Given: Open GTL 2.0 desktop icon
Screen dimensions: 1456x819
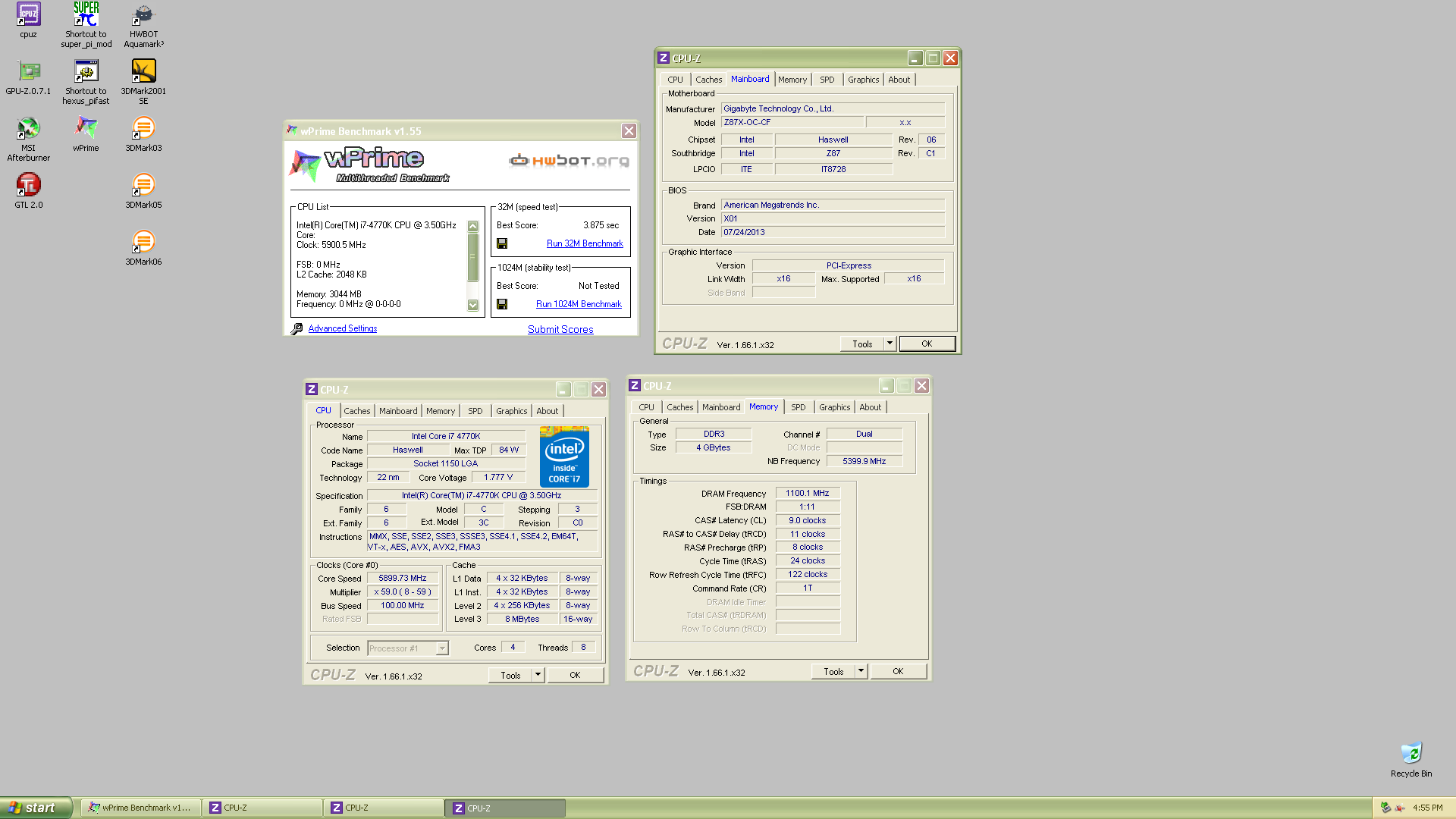Looking at the screenshot, I should click(x=28, y=190).
